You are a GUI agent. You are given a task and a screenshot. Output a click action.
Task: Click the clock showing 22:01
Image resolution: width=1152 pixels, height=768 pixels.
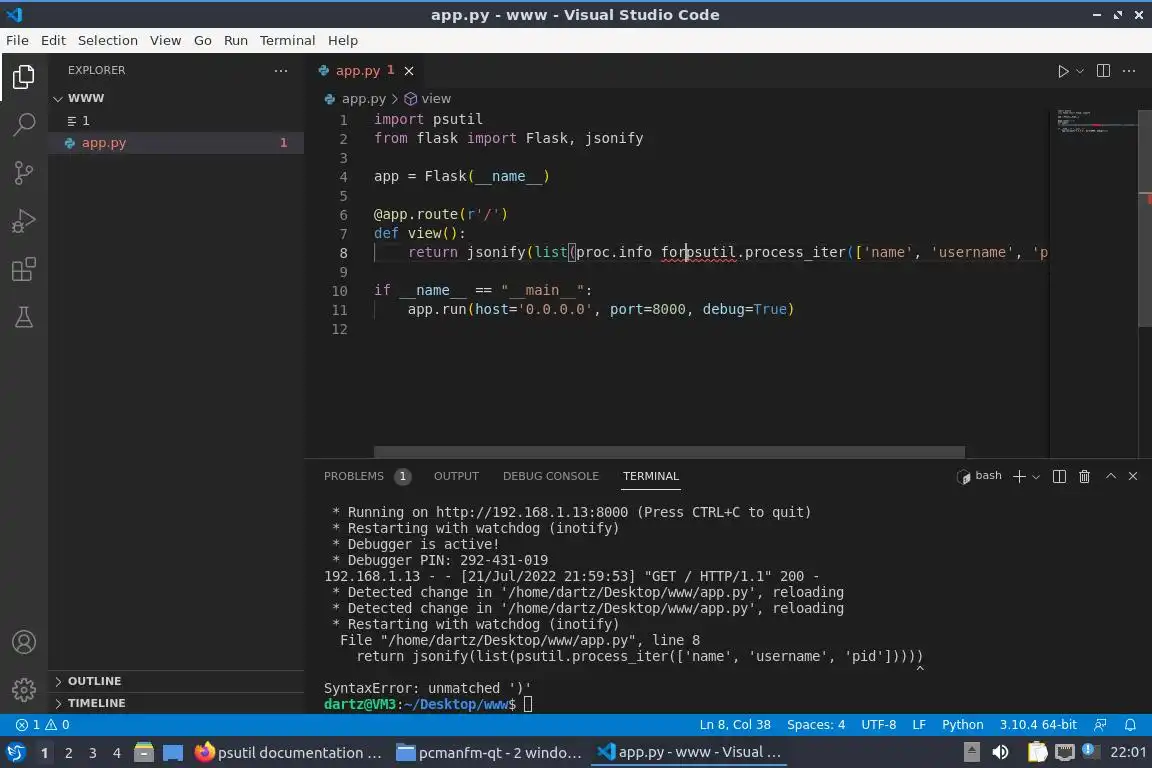click(1128, 753)
